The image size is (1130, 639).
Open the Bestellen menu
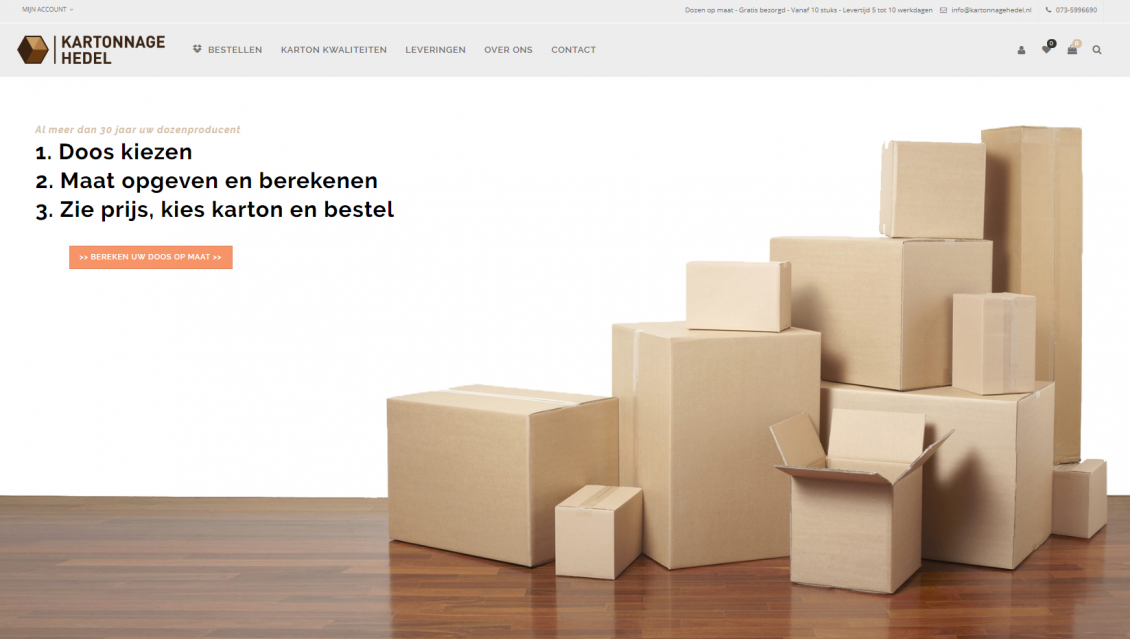click(x=235, y=50)
